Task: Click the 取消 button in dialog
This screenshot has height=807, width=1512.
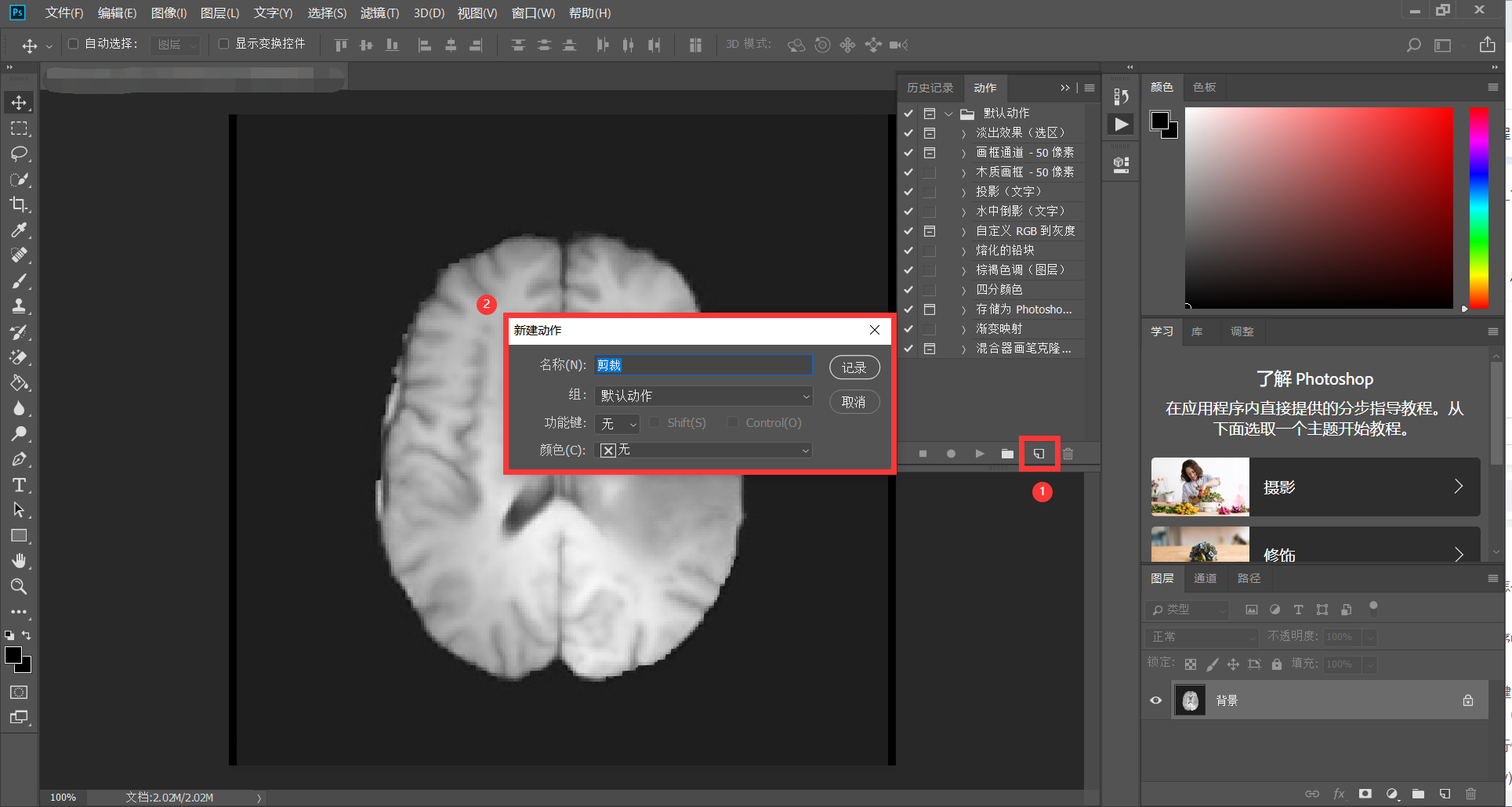Action: 854,402
